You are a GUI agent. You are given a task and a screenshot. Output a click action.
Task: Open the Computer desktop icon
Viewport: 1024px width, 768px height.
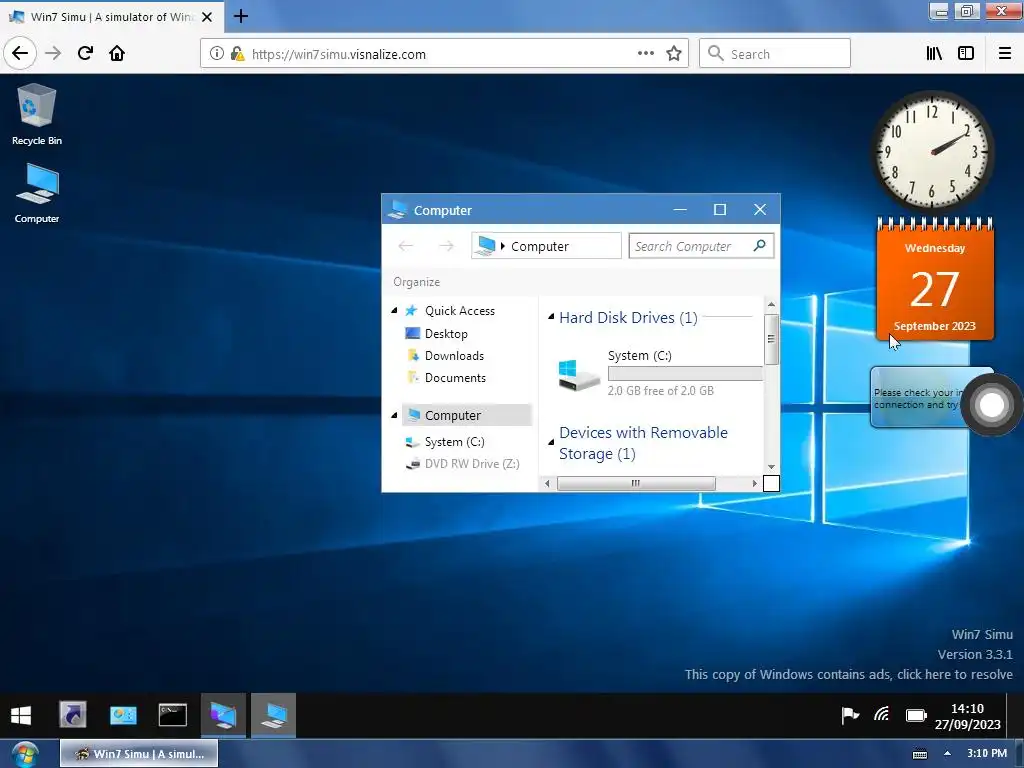coord(37,193)
